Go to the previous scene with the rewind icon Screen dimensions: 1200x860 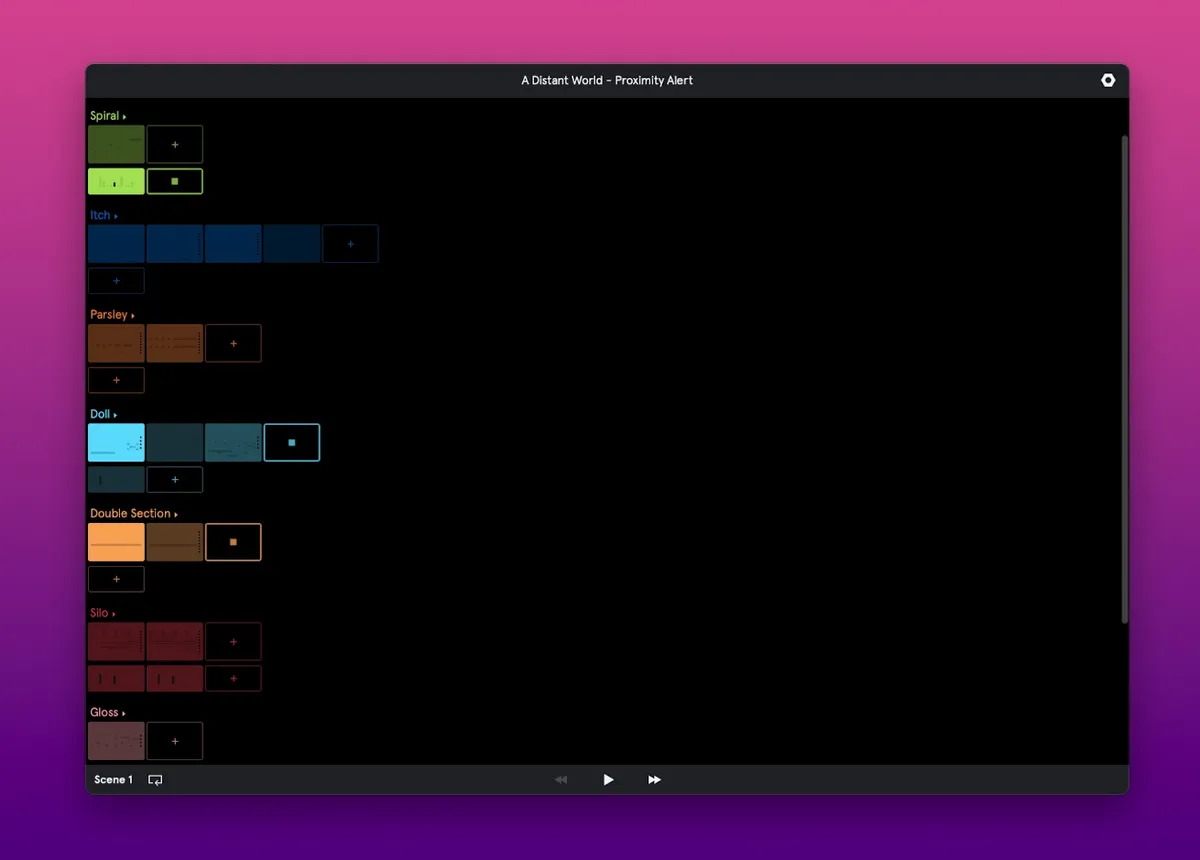pos(561,780)
